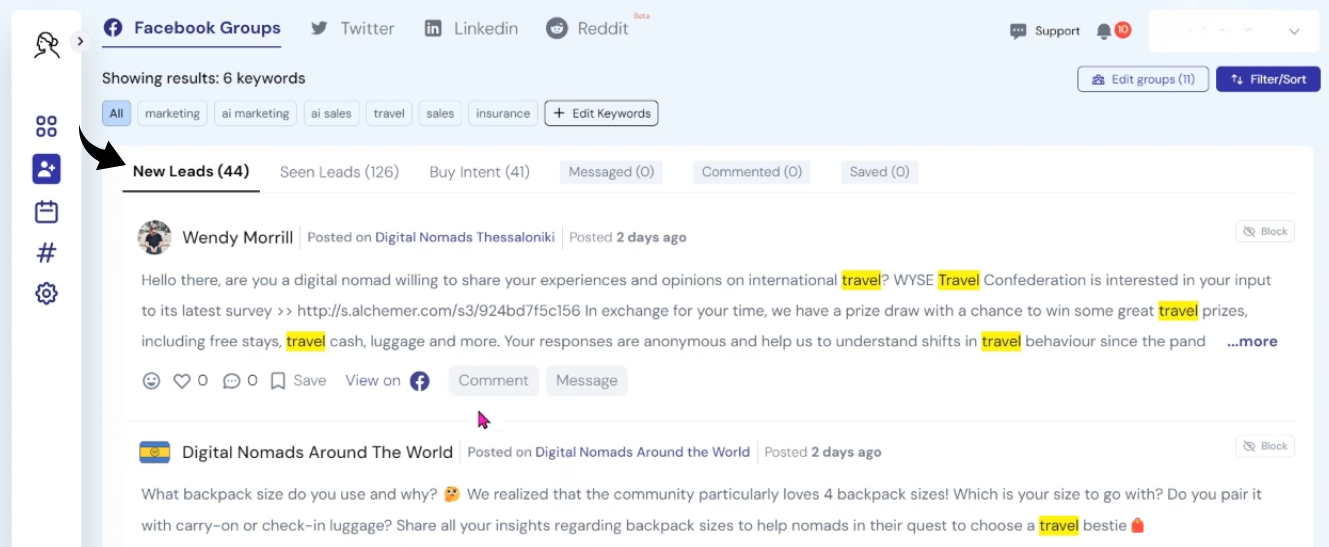Viewport: 1329px width, 547px height.
Task: Open the Seen Leads (126) tab
Action: (x=339, y=172)
